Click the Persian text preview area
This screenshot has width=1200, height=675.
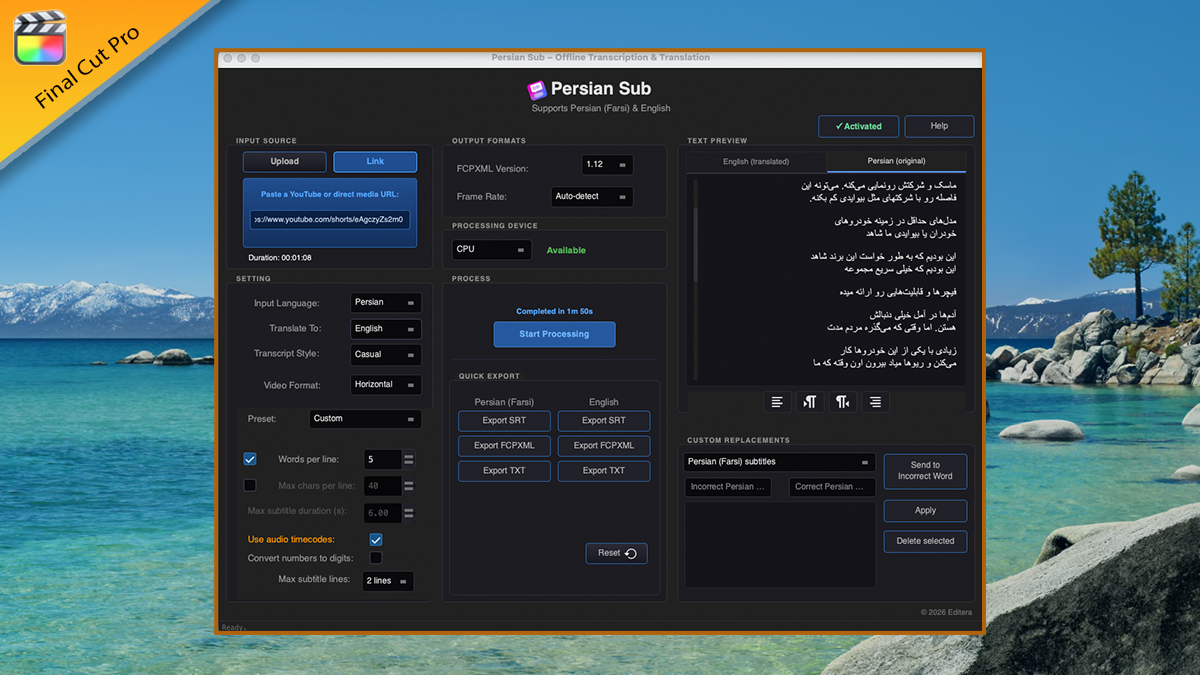(828, 280)
